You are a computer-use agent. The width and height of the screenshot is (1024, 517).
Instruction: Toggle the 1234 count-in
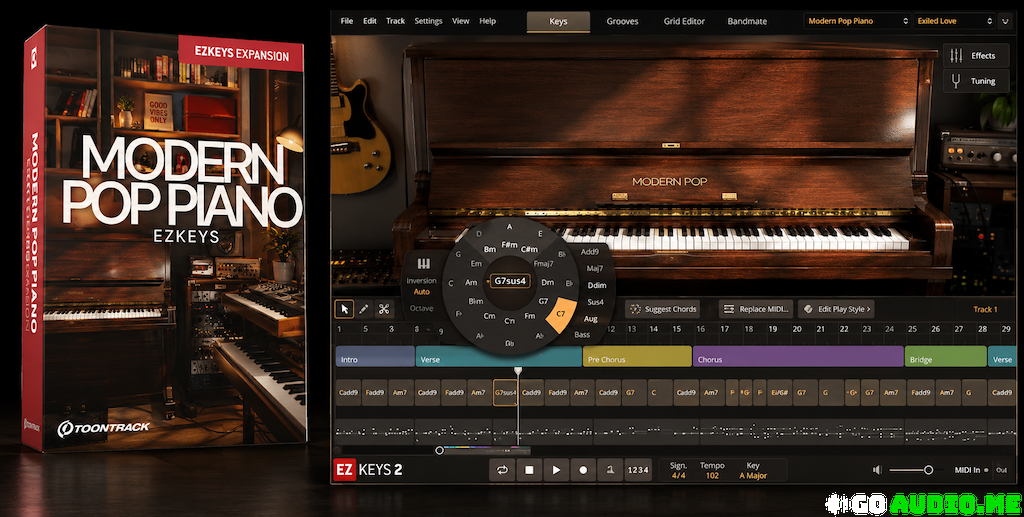637,469
